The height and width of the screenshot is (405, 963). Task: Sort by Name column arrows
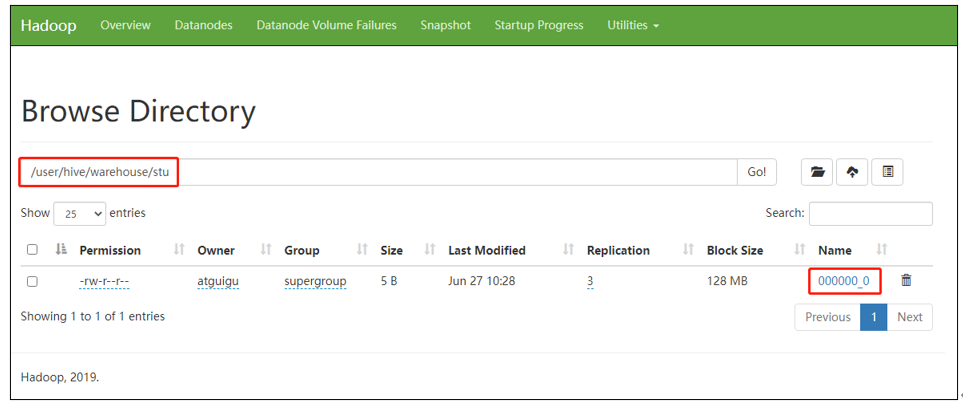[x=881, y=250]
